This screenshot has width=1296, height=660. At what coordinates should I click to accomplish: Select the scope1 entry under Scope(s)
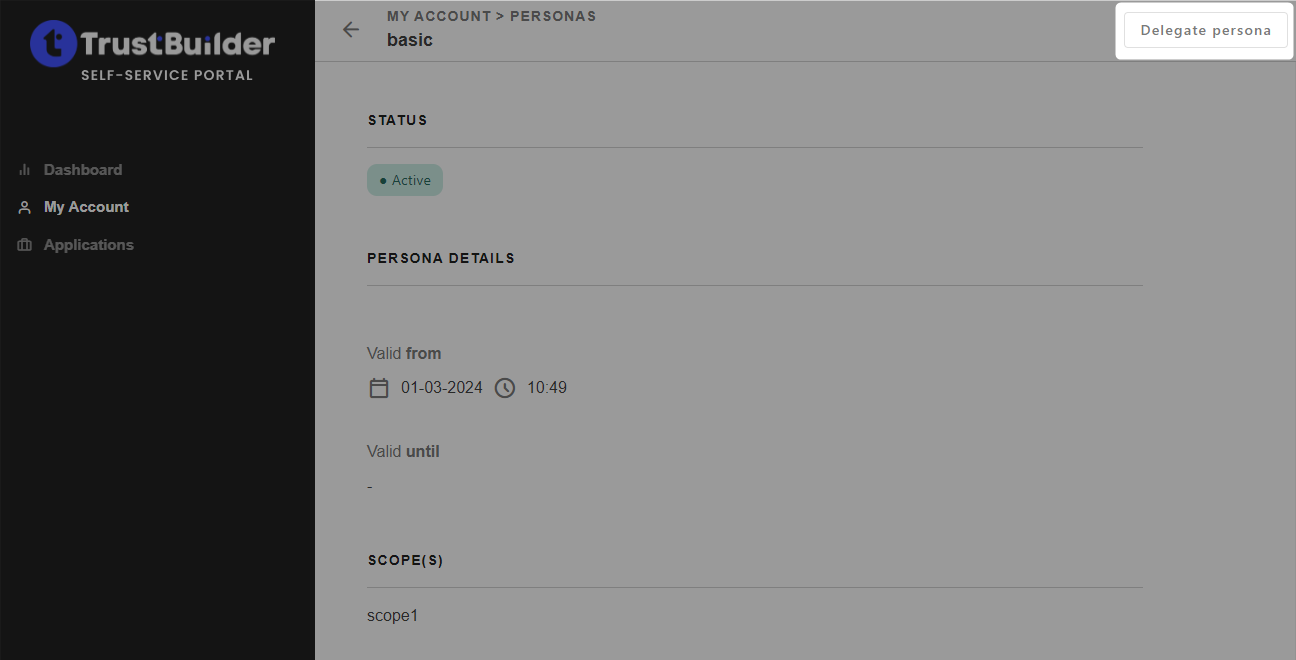click(x=392, y=616)
